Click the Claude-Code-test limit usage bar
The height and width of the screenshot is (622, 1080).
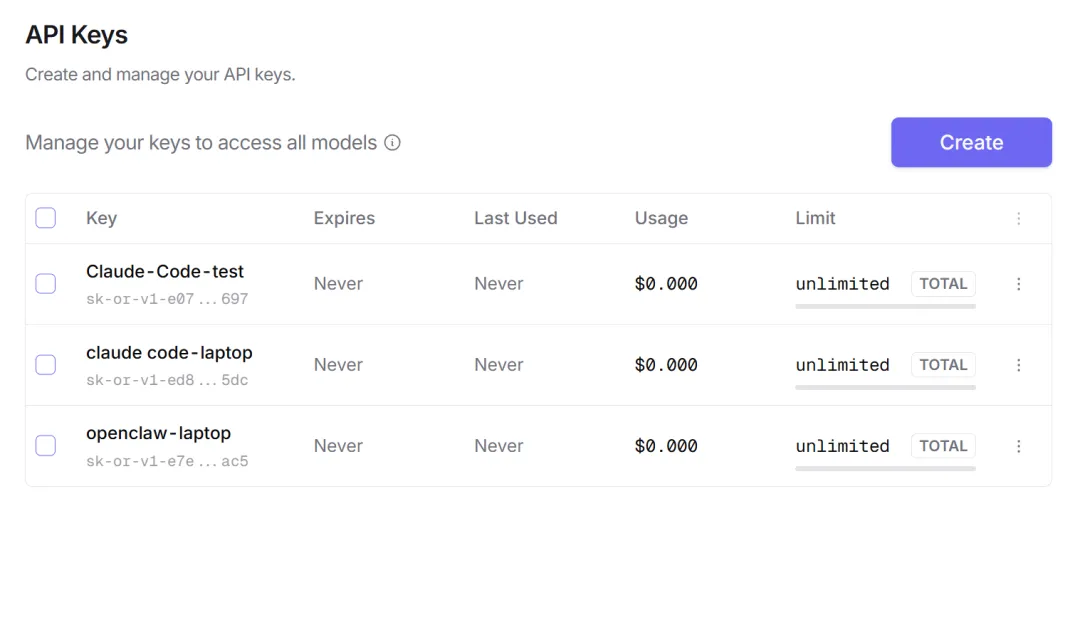885,306
